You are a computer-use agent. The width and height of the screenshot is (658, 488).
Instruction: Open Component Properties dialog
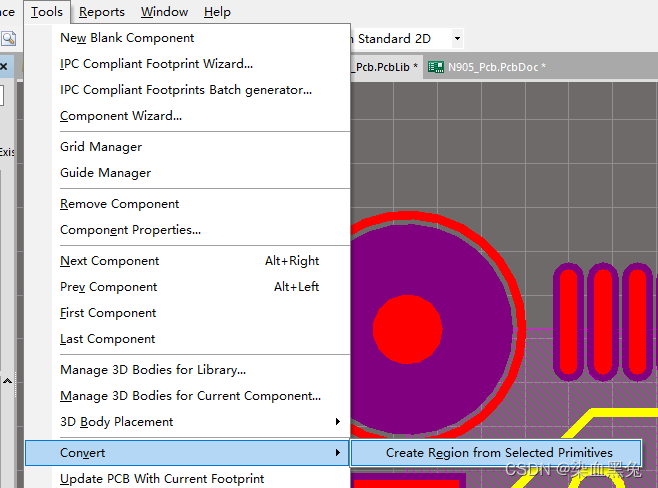(x=187, y=230)
